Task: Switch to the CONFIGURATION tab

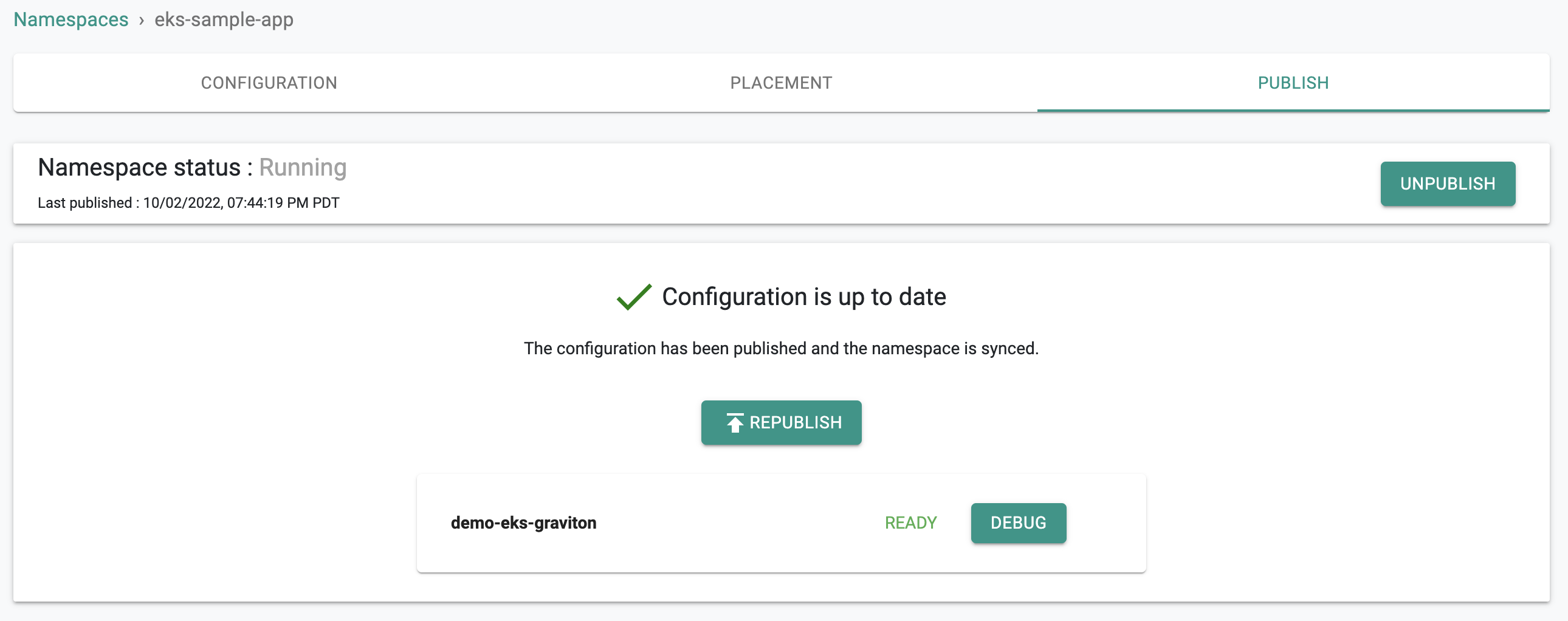Action: pos(269,83)
